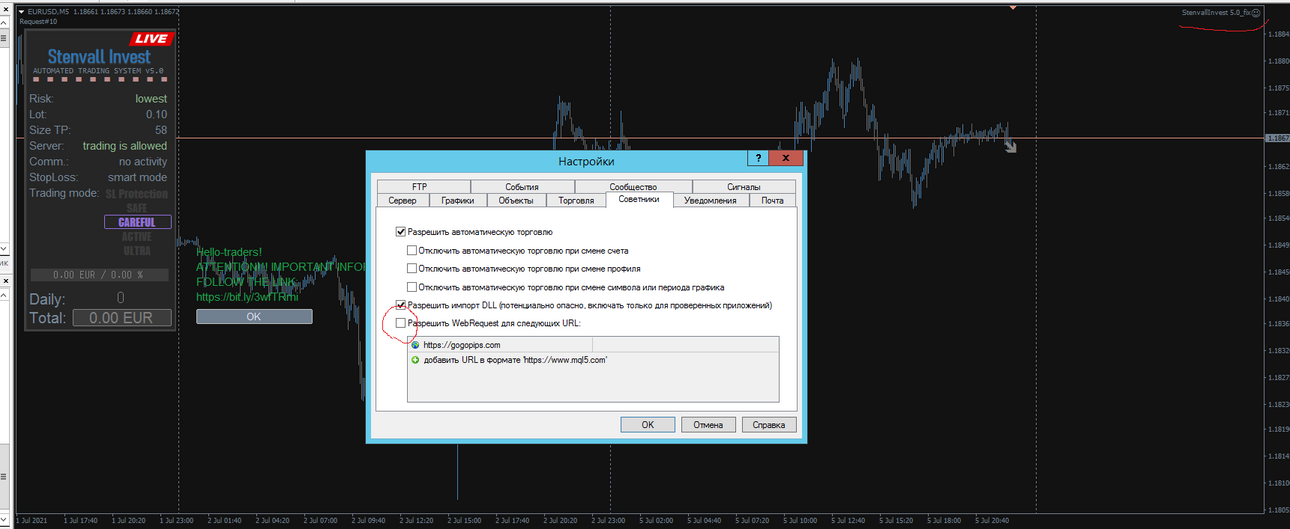The width and height of the screenshot is (1290, 529).
Task: Click the добавить URL в формате row
Action: click(593, 359)
